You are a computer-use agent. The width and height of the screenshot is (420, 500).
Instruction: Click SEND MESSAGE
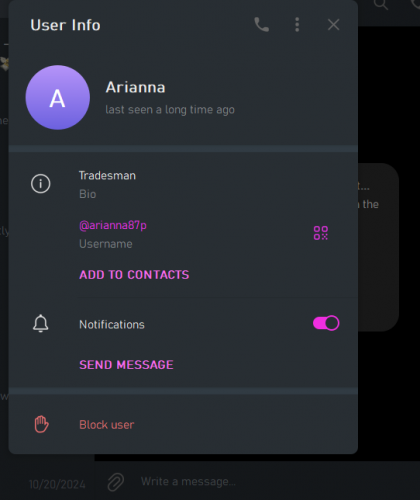[126, 365]
